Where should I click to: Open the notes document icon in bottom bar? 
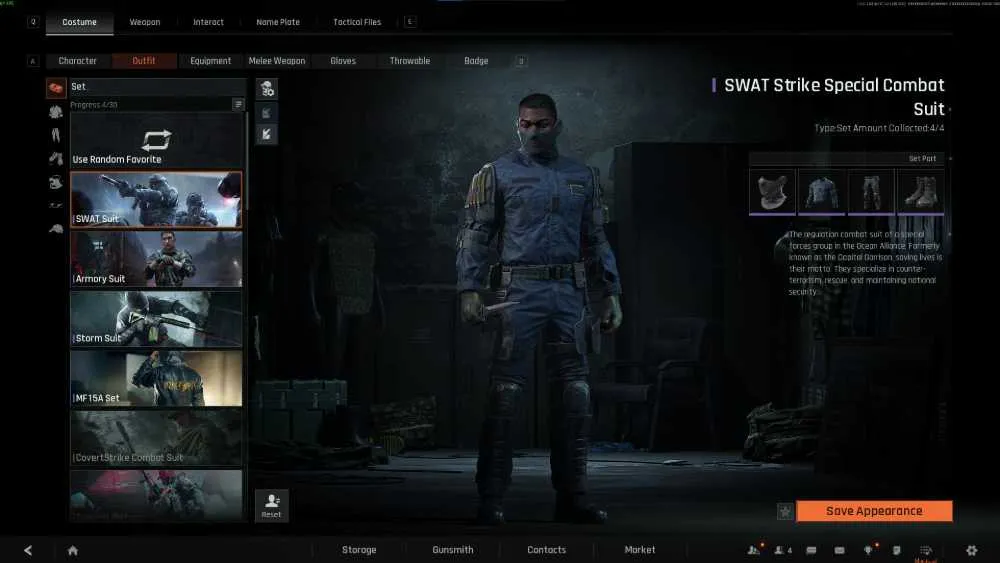[897, 550]
